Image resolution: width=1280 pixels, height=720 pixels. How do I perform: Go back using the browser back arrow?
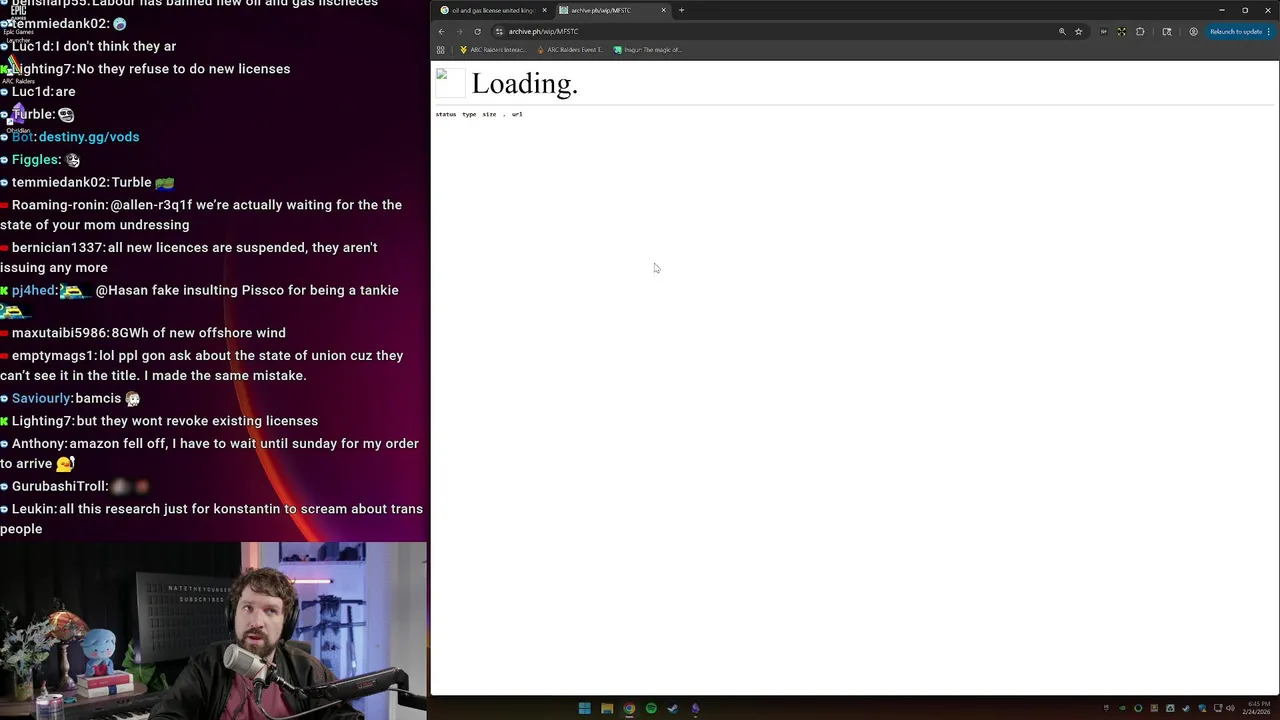click(x=441, y=31)
